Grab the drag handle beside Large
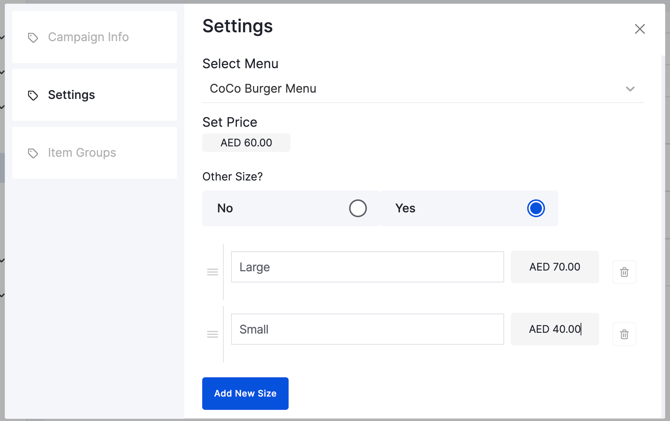This screenshot has height=421, width=670. (x=212, y=272)
